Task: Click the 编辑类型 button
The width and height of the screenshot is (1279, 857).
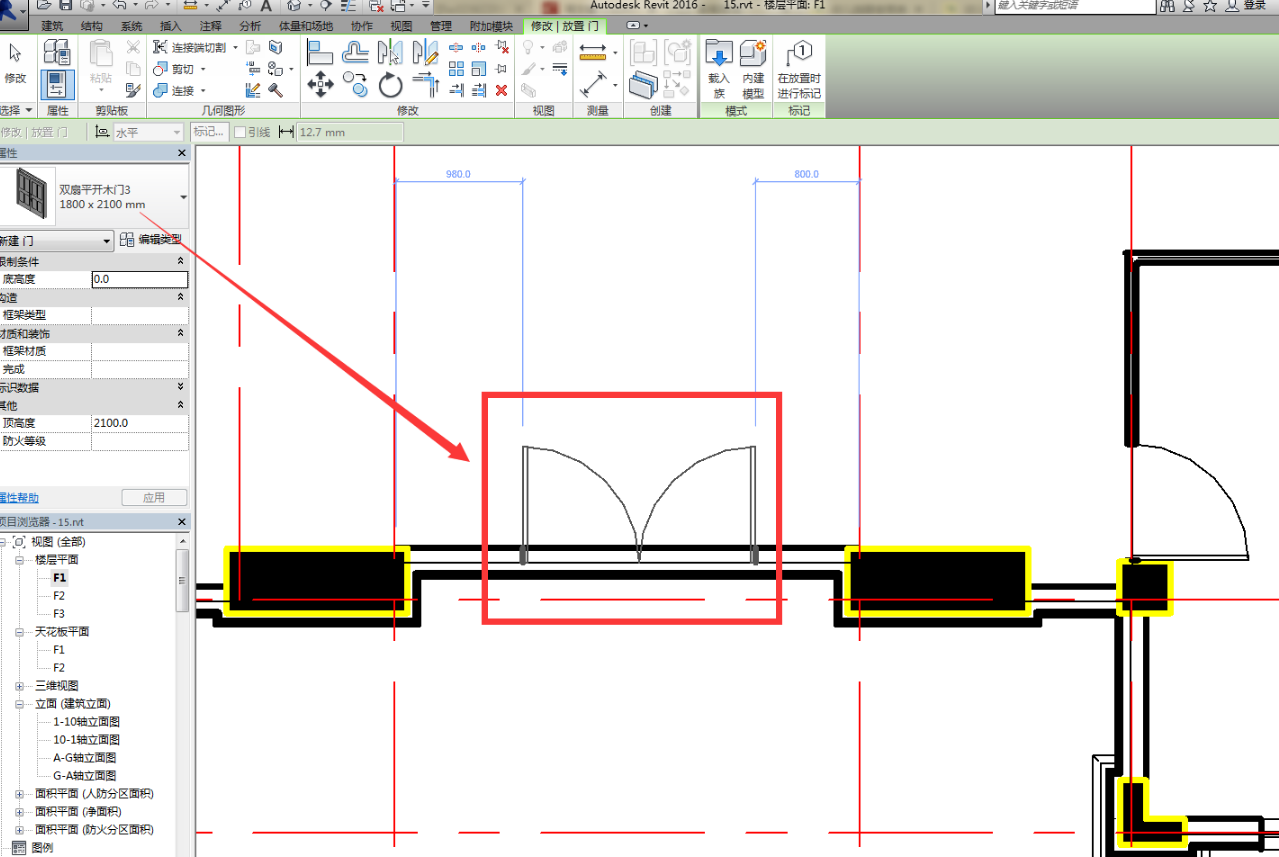Action: click(x=151, y=240)
